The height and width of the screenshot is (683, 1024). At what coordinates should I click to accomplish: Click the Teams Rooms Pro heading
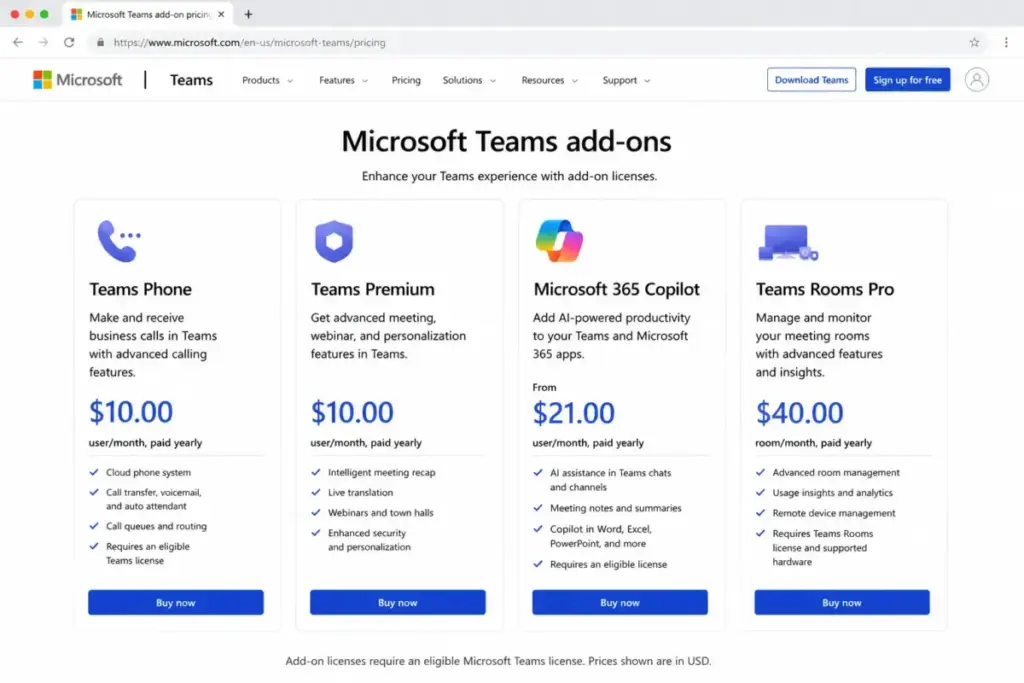825,289
